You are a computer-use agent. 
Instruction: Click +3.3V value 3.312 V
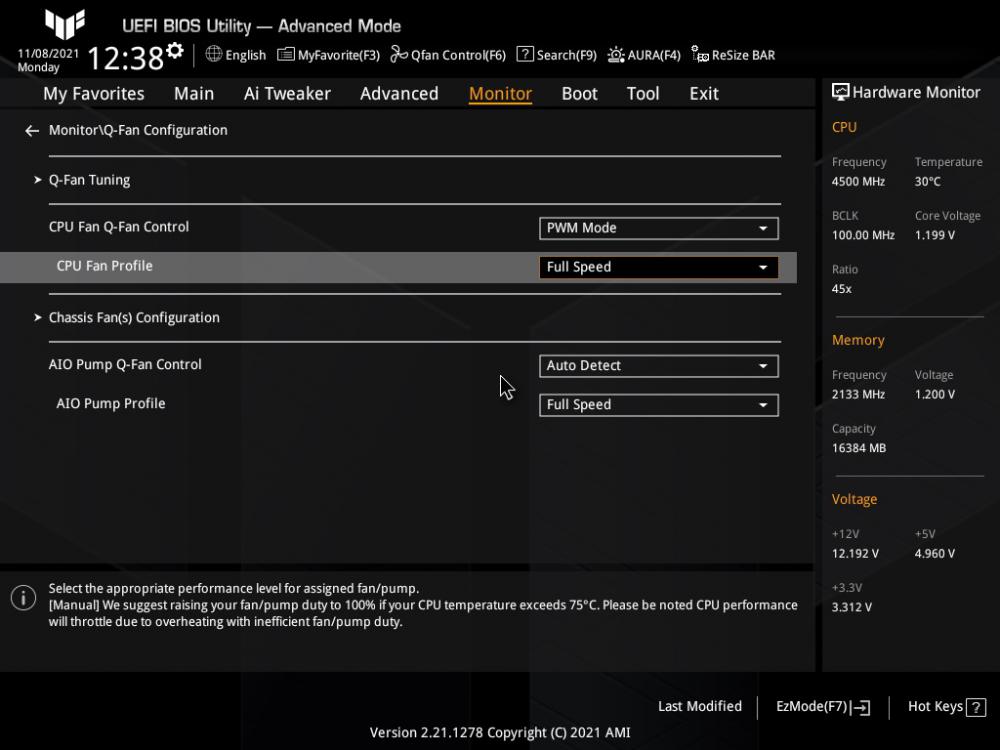[x=852, y=607]
